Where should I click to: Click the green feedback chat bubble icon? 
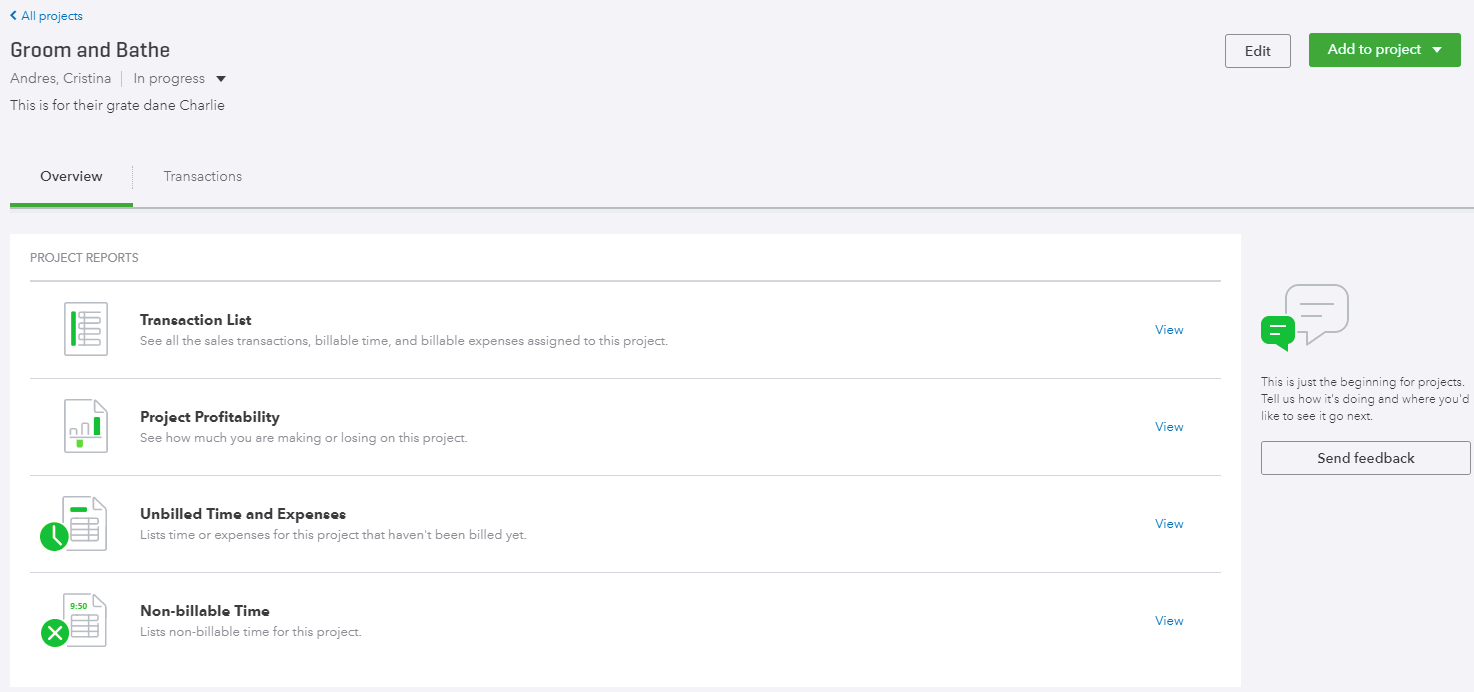[x=1278, y=331]
